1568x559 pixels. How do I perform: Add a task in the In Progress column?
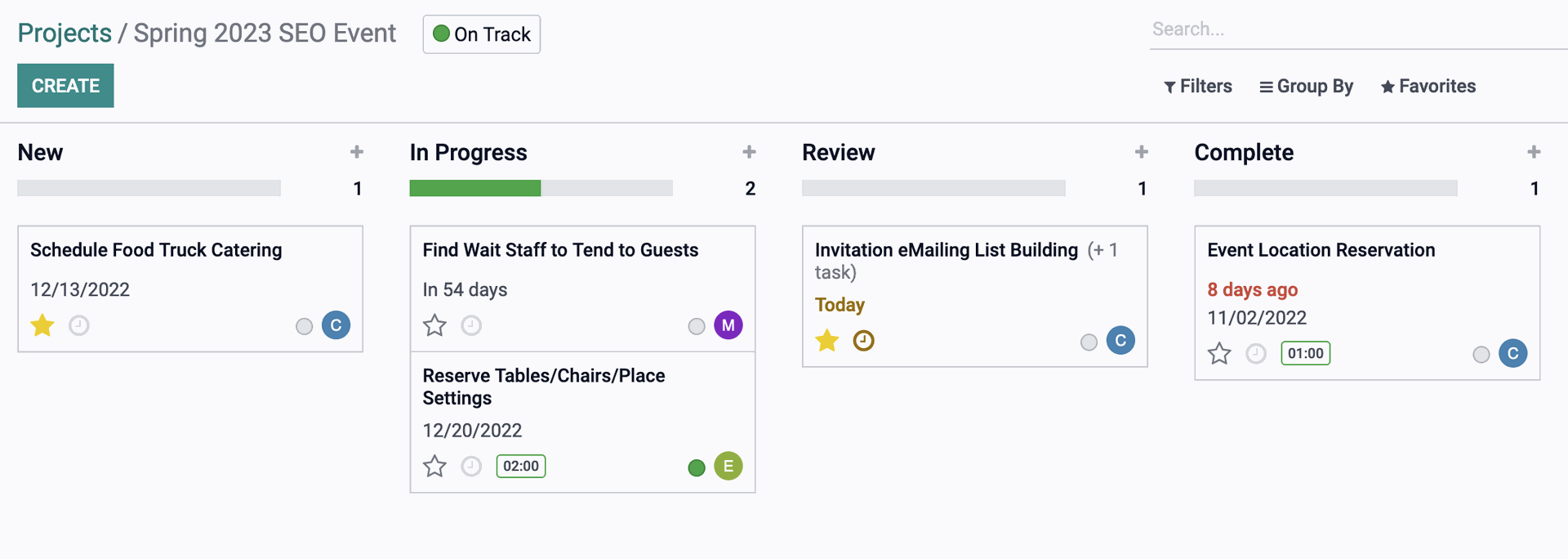[749, 152]
